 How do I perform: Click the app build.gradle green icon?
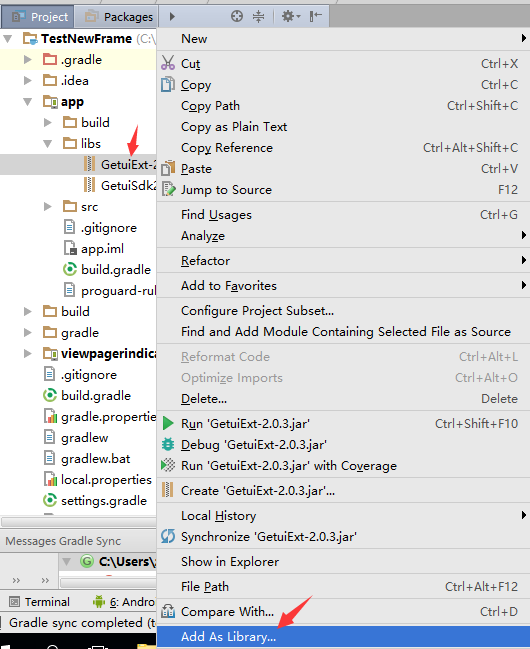pos(70,269)
